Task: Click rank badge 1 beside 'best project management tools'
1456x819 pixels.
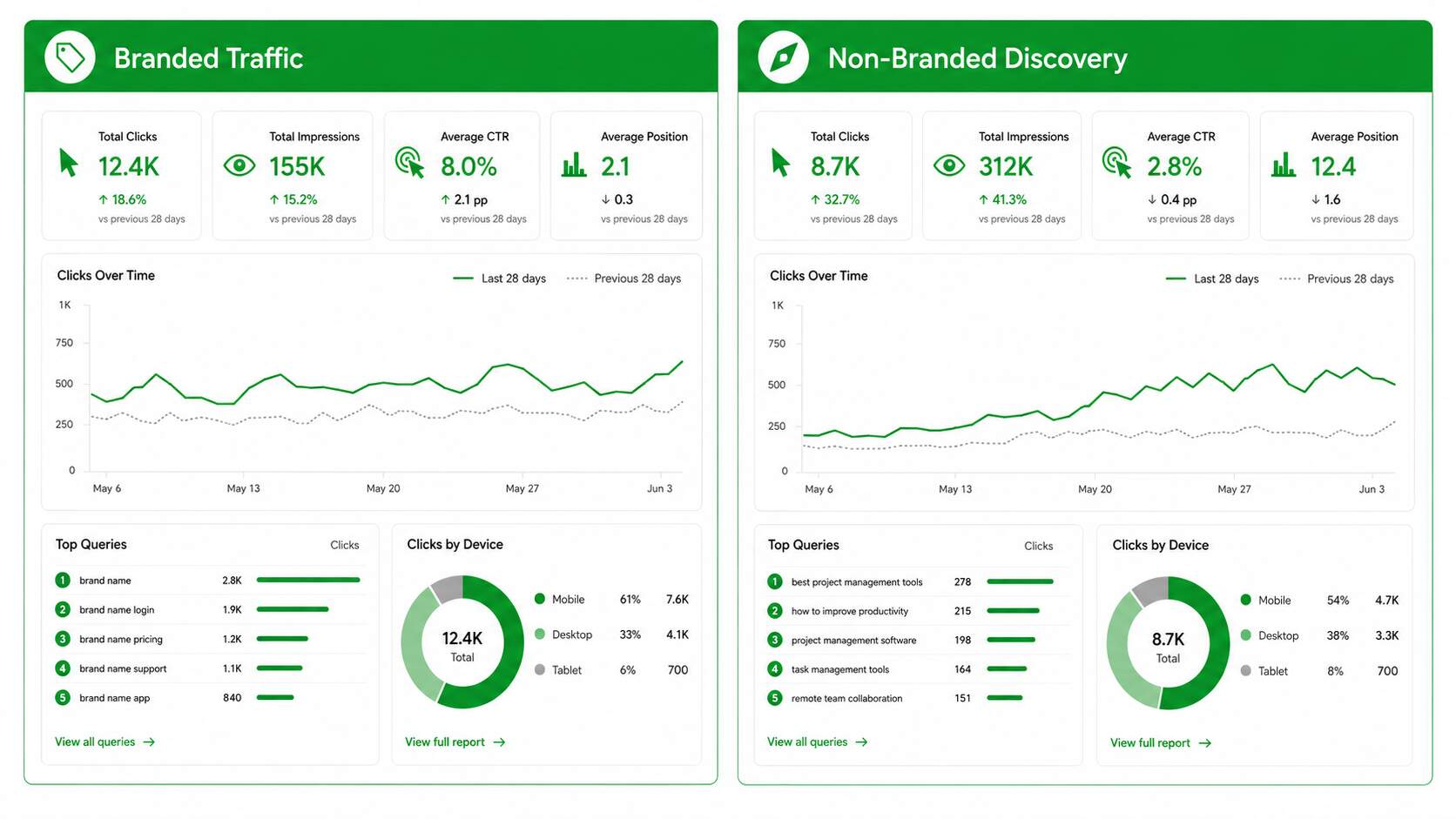Action: pyautogui.click(x=775, y=581)
